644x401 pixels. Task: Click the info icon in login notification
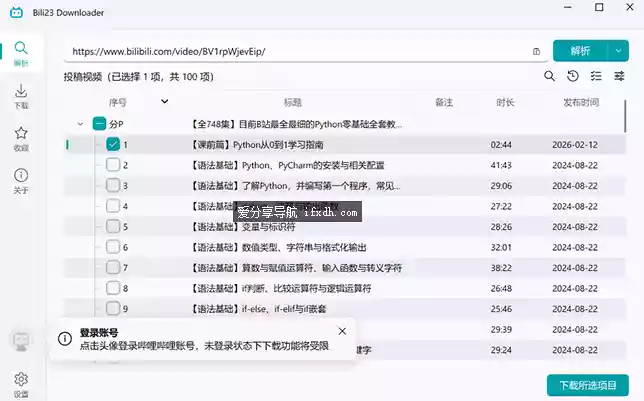[65, 339]
